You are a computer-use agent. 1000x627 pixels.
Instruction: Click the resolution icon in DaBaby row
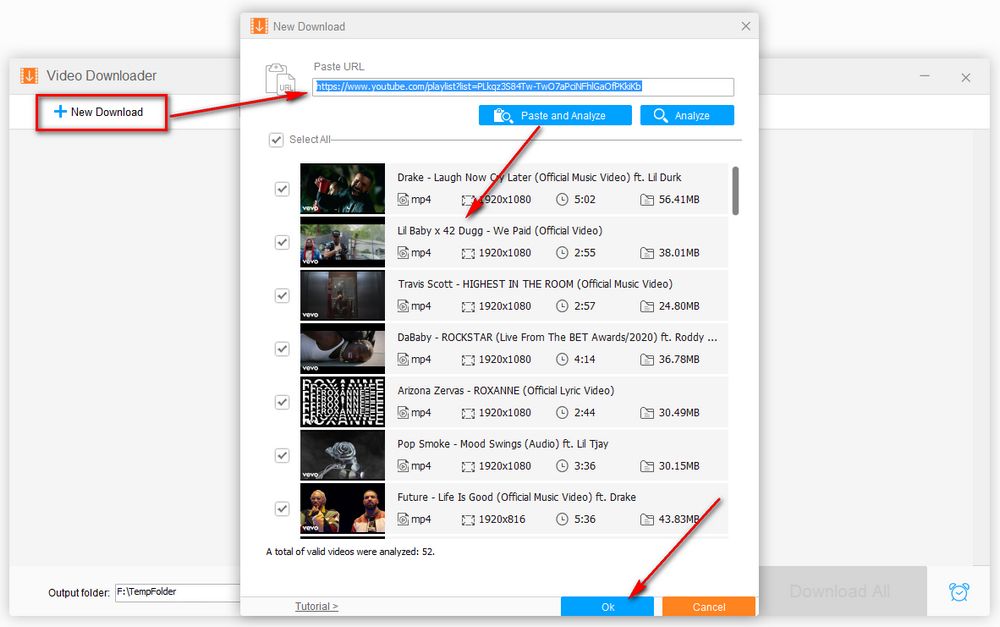[468, 360]
